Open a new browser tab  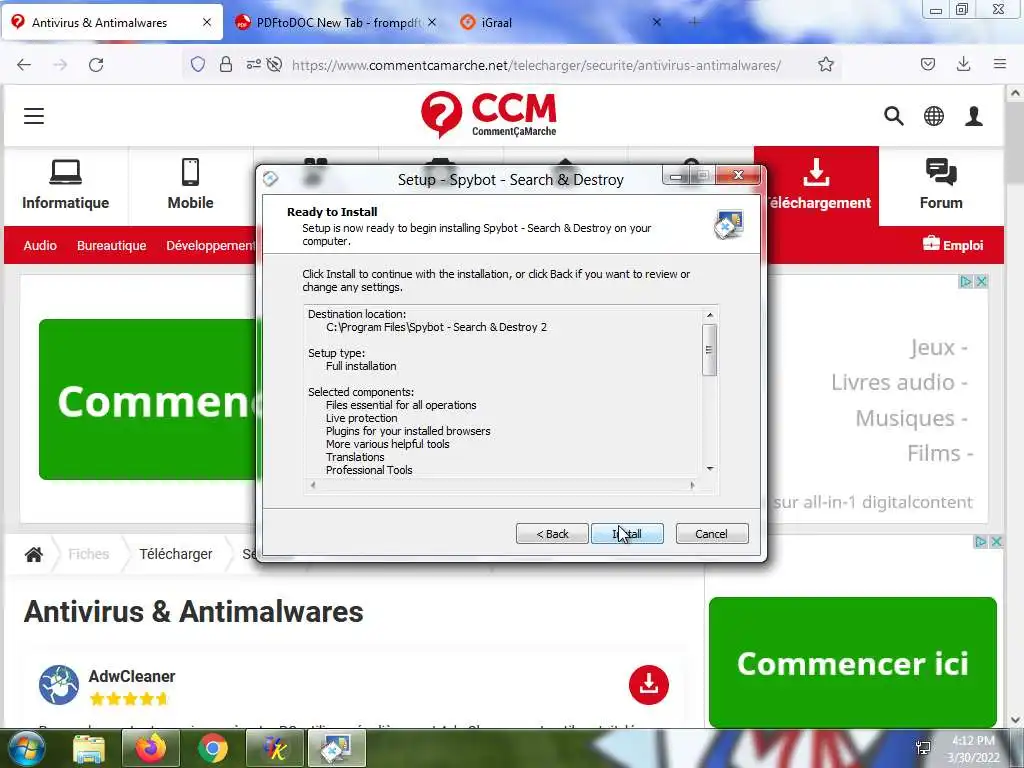click(694, 22)
